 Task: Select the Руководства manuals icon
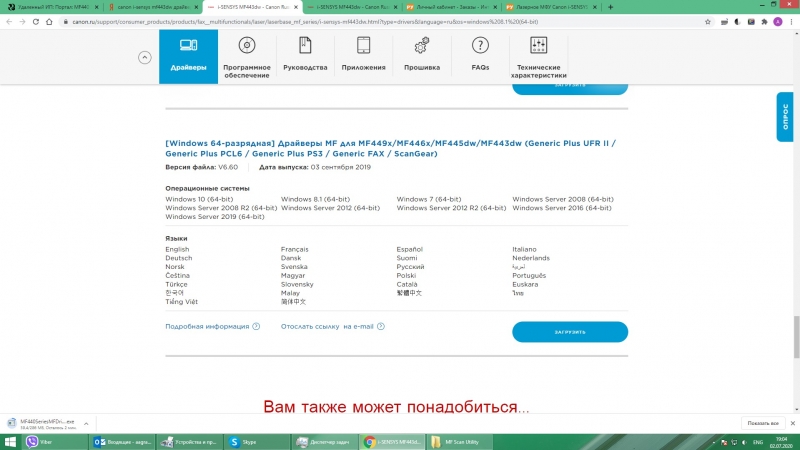[x=305, y=46]
